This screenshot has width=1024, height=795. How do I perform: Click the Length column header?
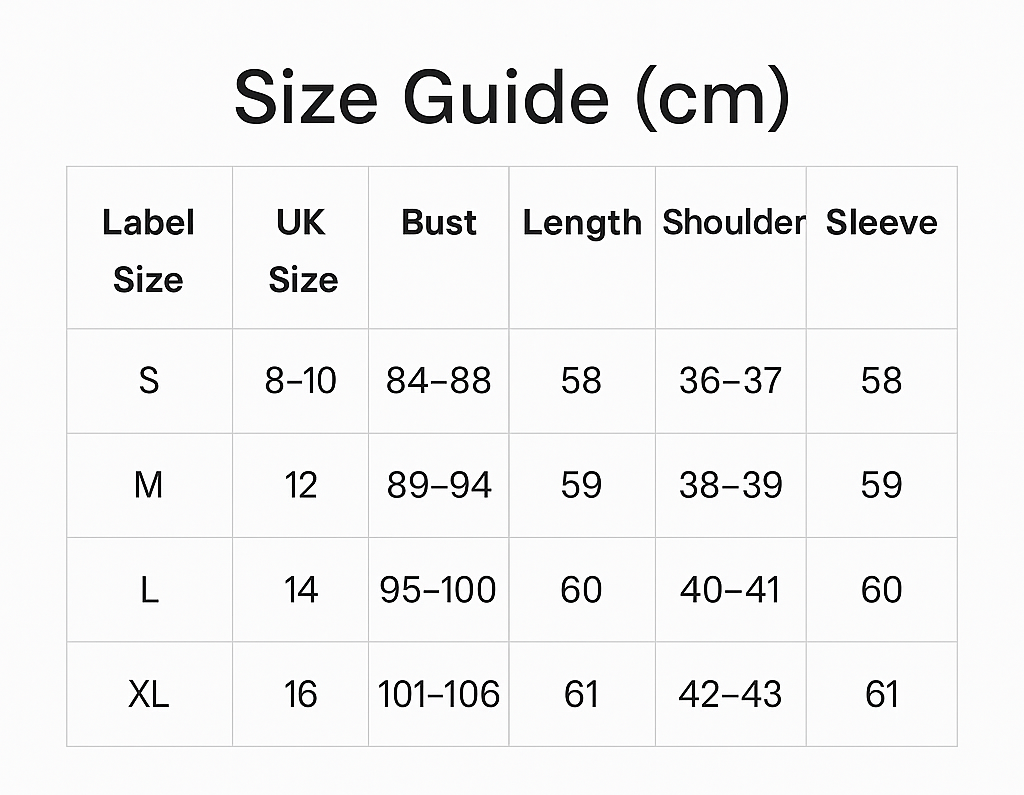point(581,224)
